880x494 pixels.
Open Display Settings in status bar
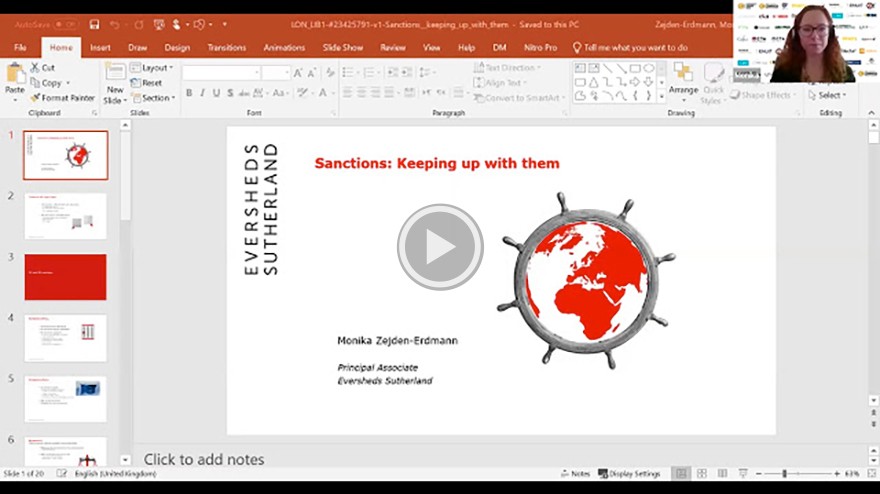tap(629, 474)
